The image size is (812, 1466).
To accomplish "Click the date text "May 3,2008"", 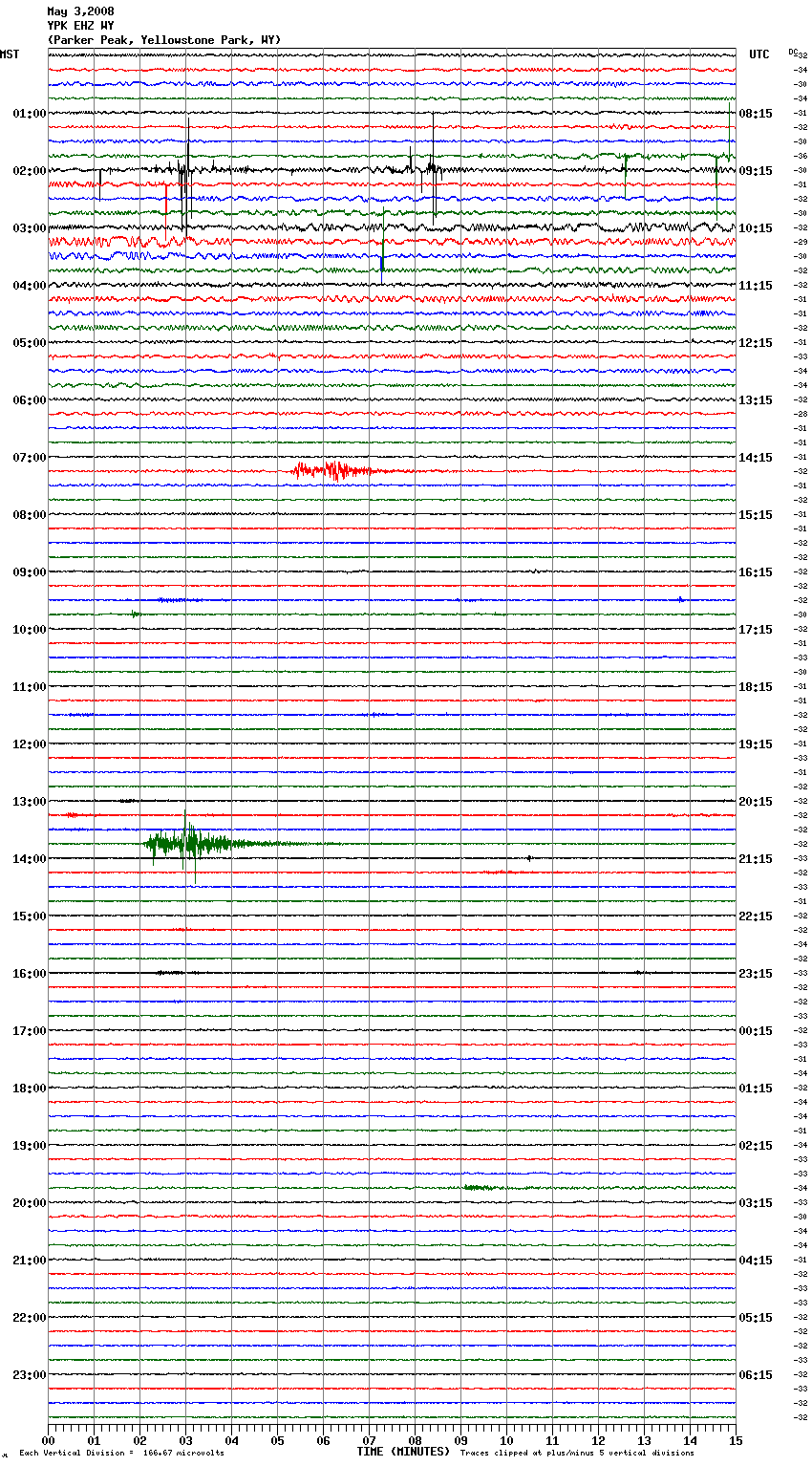I will tap(80, 11).
